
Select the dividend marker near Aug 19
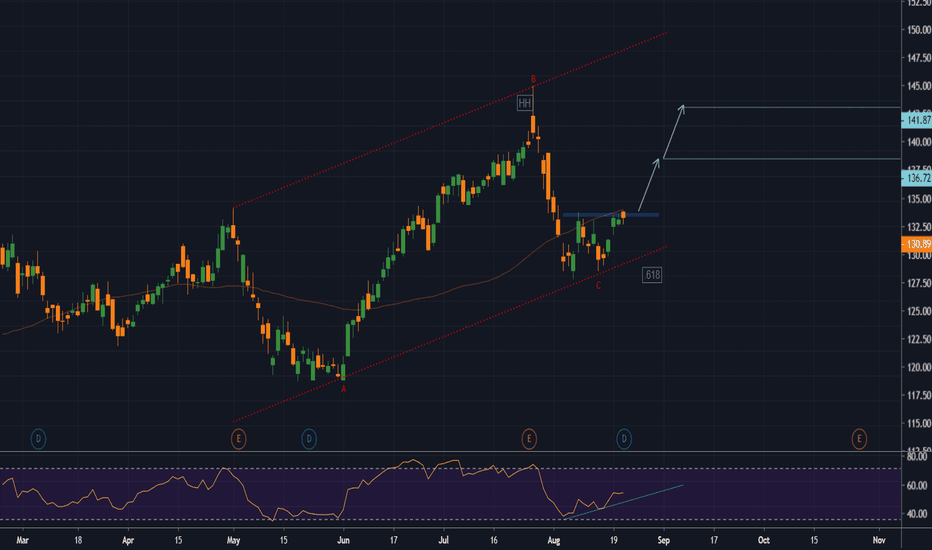[x=624, y=439]
